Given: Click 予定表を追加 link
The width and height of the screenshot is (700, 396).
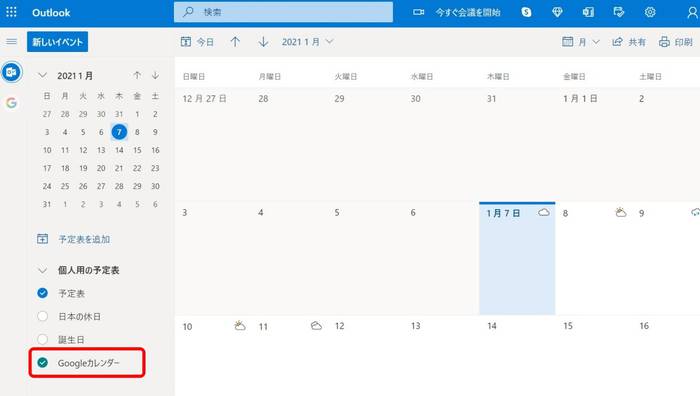Looking at the screenshot, I should tap(84, 239).
